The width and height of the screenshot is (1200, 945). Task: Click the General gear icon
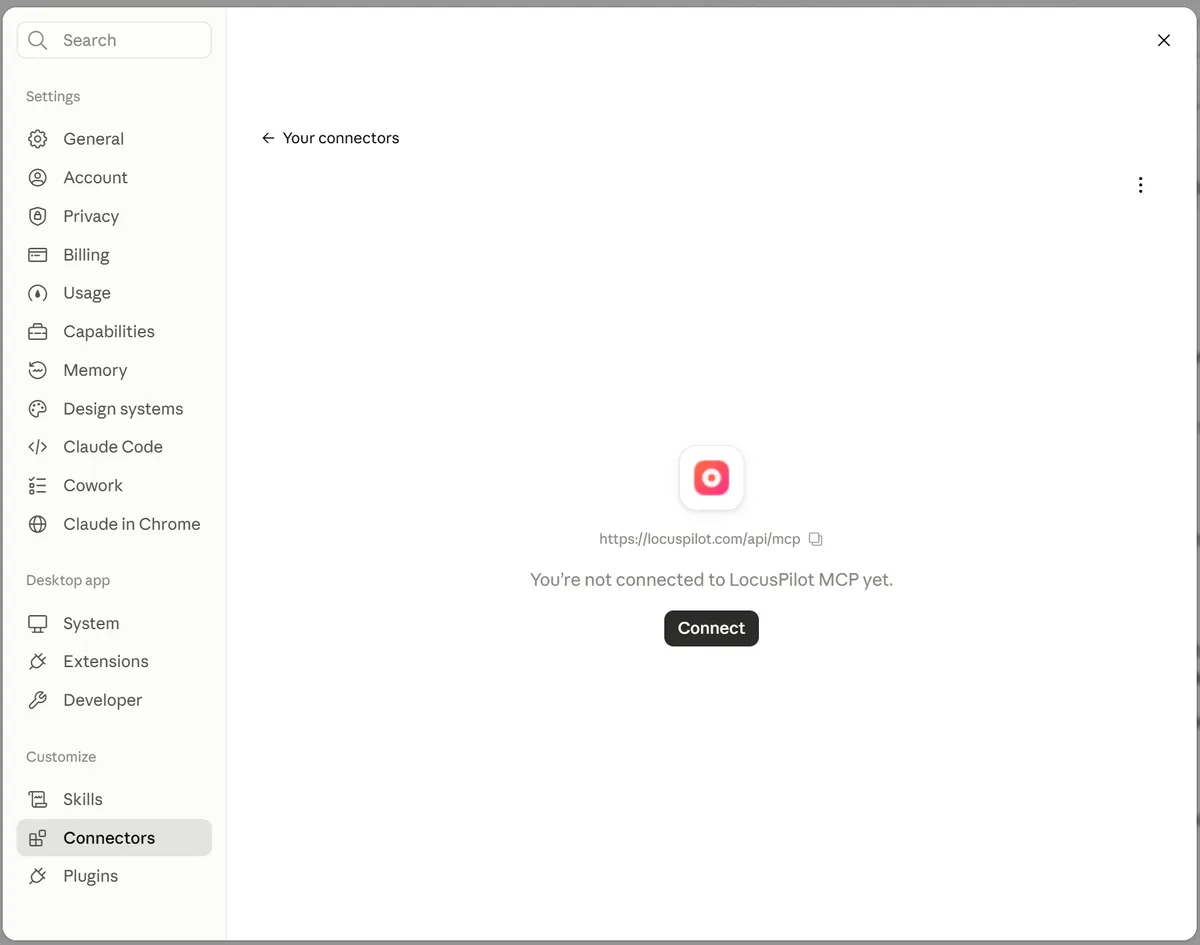(38, 139)
